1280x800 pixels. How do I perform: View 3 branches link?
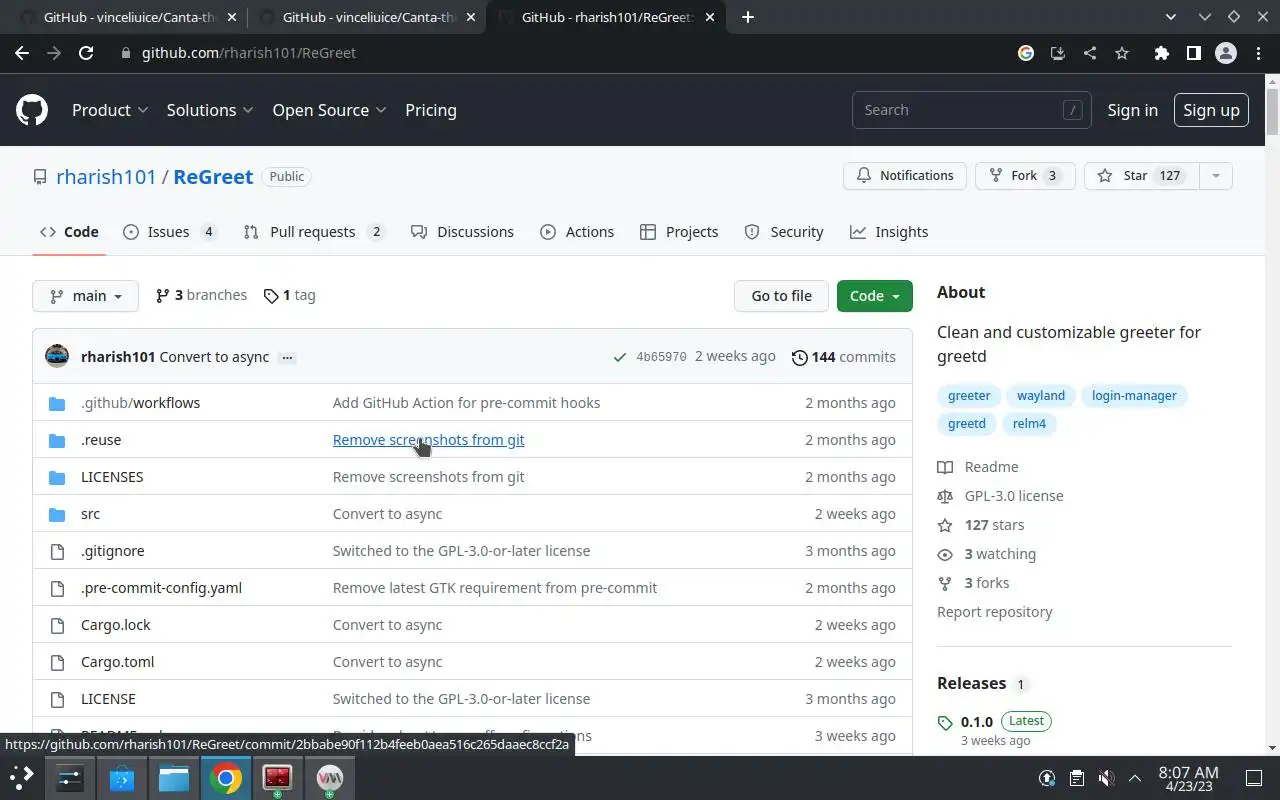pyautogui.click(x=201, y=295)
